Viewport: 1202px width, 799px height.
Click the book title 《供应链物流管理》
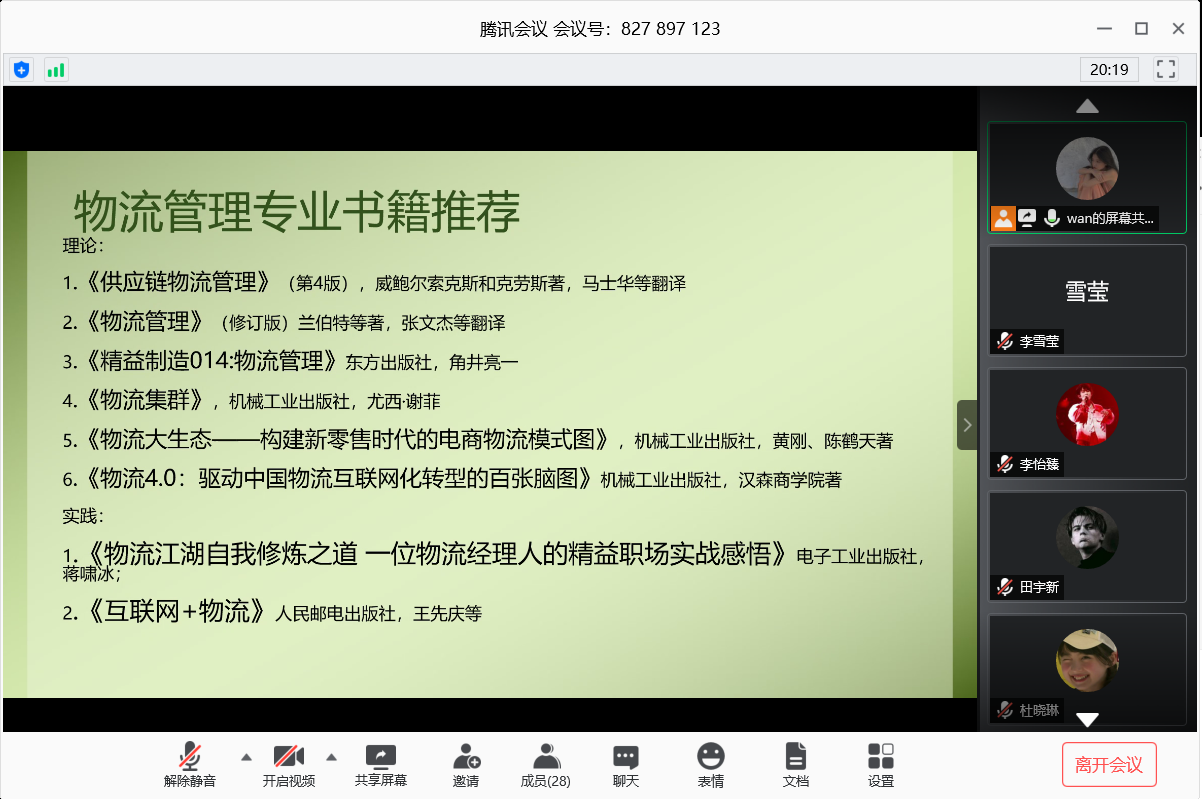tap(178, 282)
